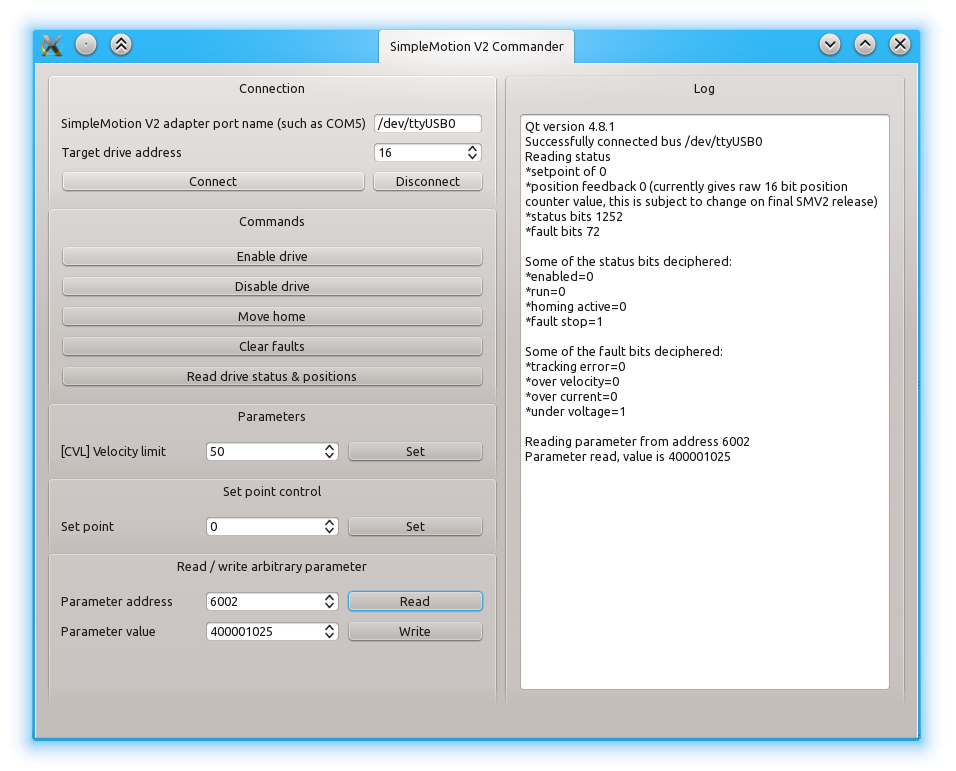Click Clear faults button

272,346
